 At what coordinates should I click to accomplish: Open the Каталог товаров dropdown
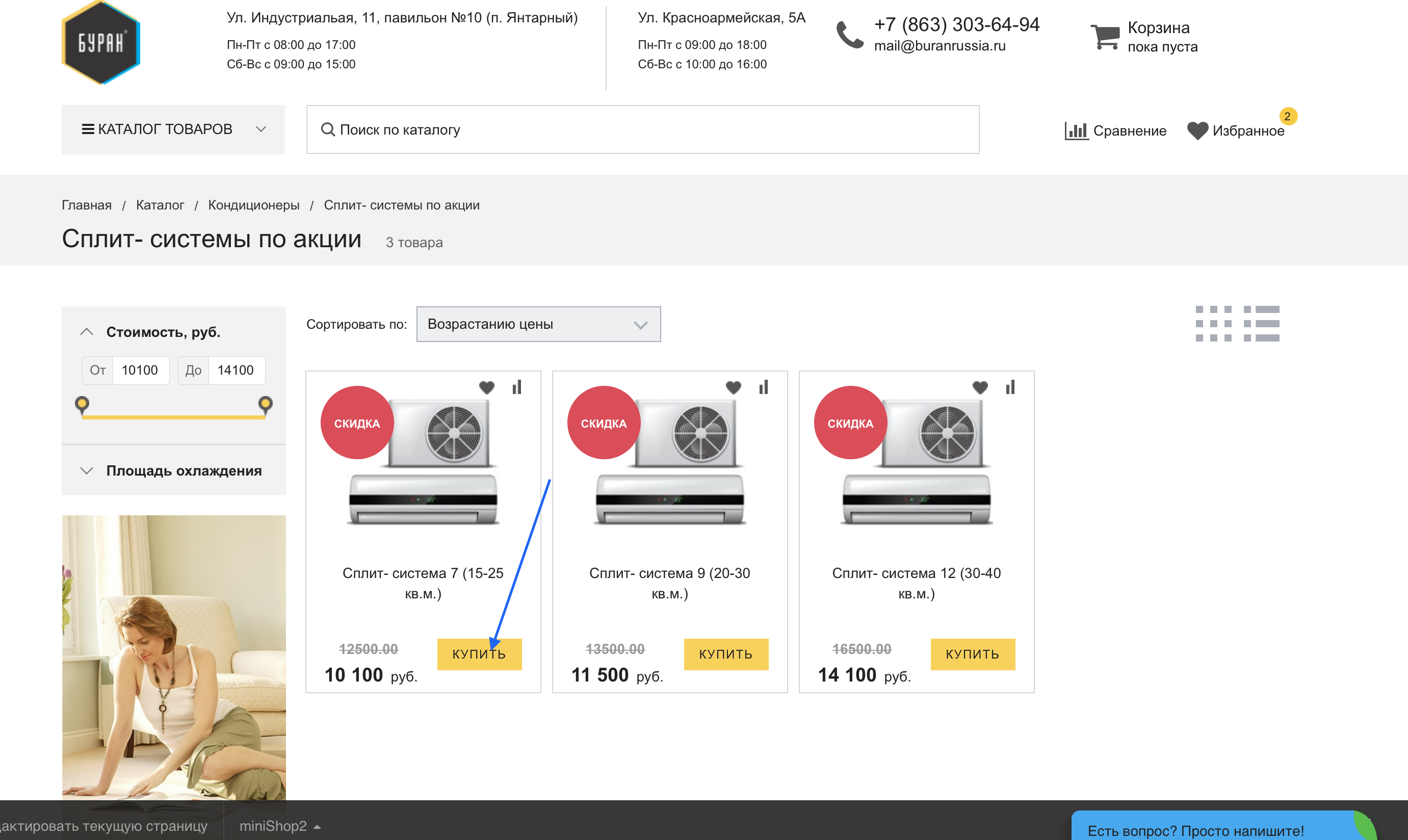173,129
